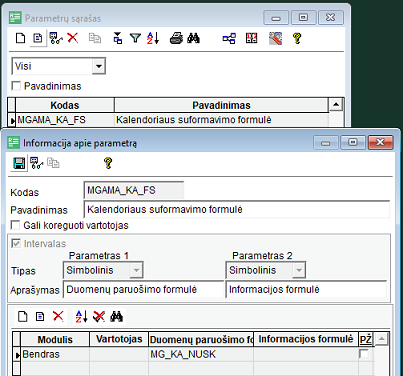The width and height of the screenshot is (403, 376).
Task: Expand Parametras 2 Simbolinis type dropdown
Action: pos(299,270)
